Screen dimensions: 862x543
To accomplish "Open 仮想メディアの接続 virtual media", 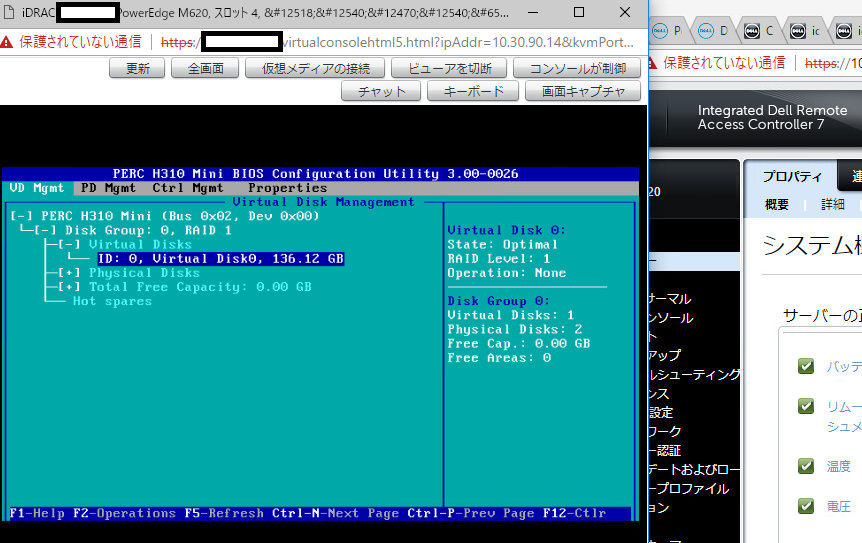I will pos(315,68).
